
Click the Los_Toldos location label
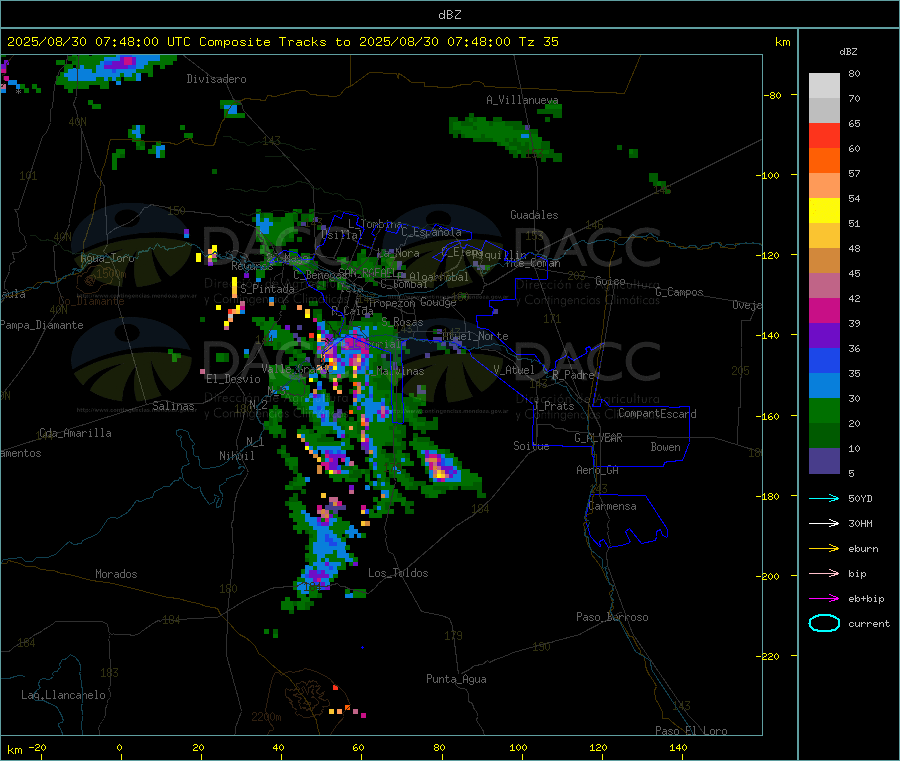pos(398,573)
